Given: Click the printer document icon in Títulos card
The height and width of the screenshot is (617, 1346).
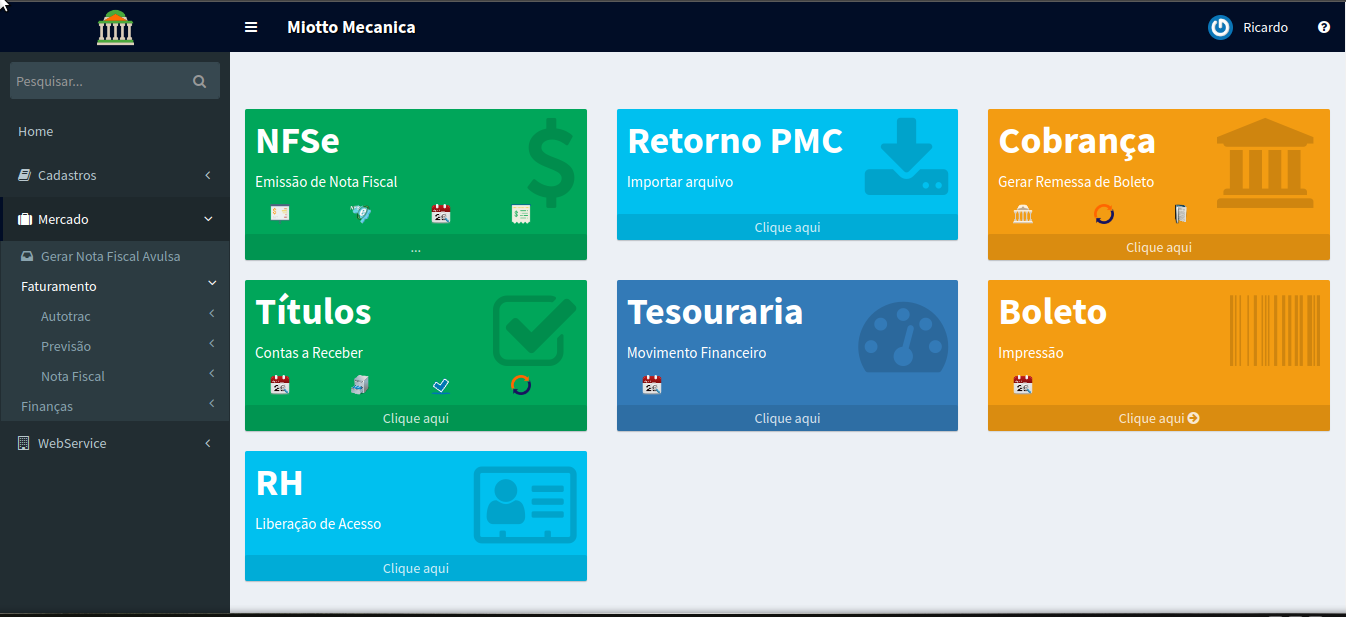Looking at the screenshot, I should coord(360,385).
